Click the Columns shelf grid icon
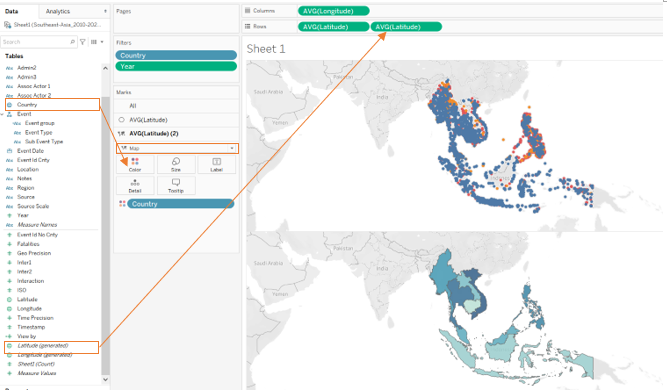 point(247,11)
